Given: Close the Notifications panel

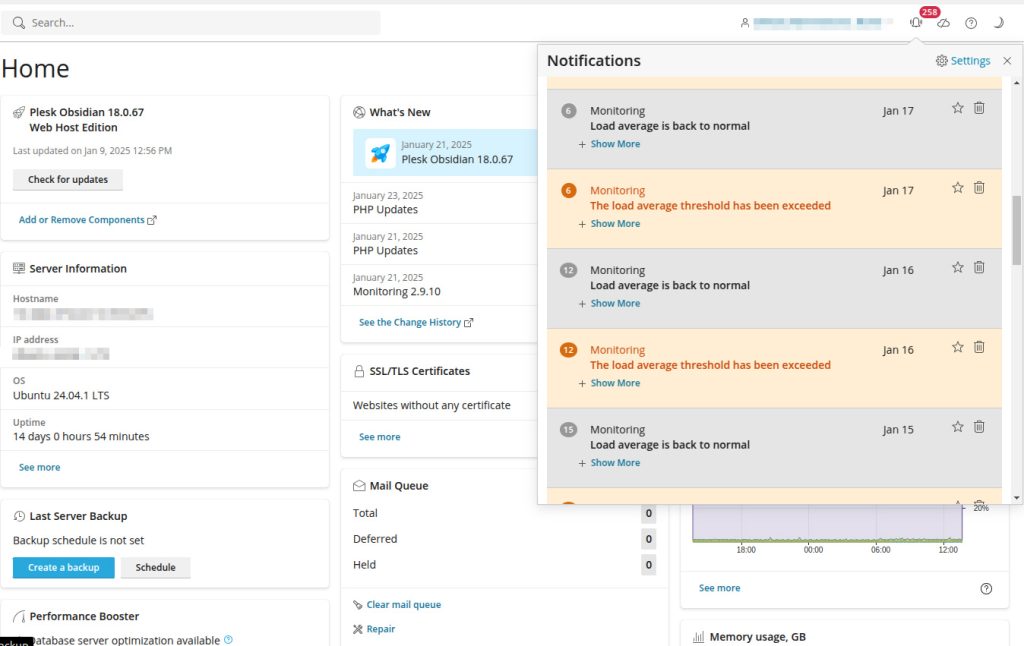Looking at the screenshot, I should [1007, 61].
